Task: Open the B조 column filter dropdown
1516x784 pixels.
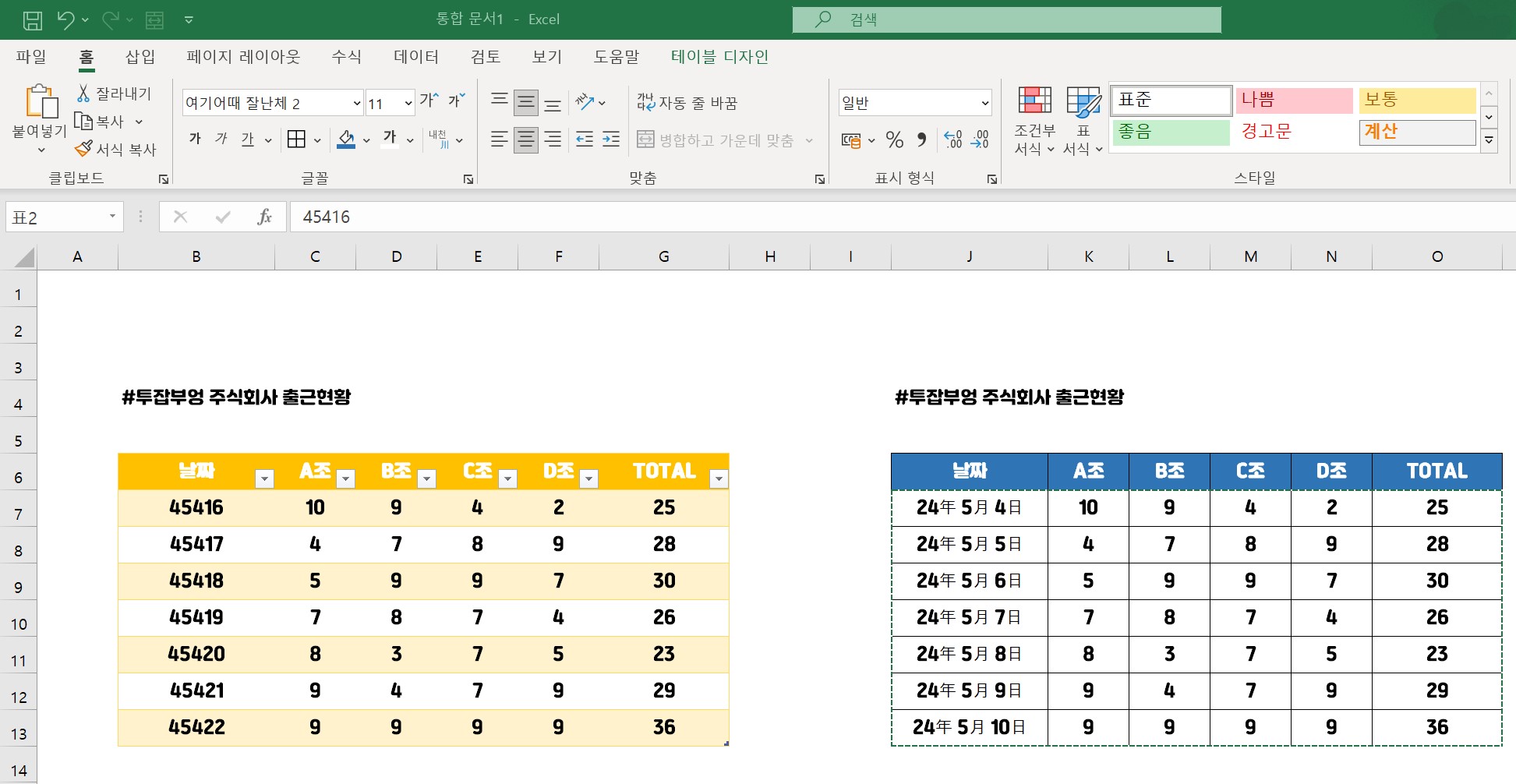Action: (x=426, y=479)
